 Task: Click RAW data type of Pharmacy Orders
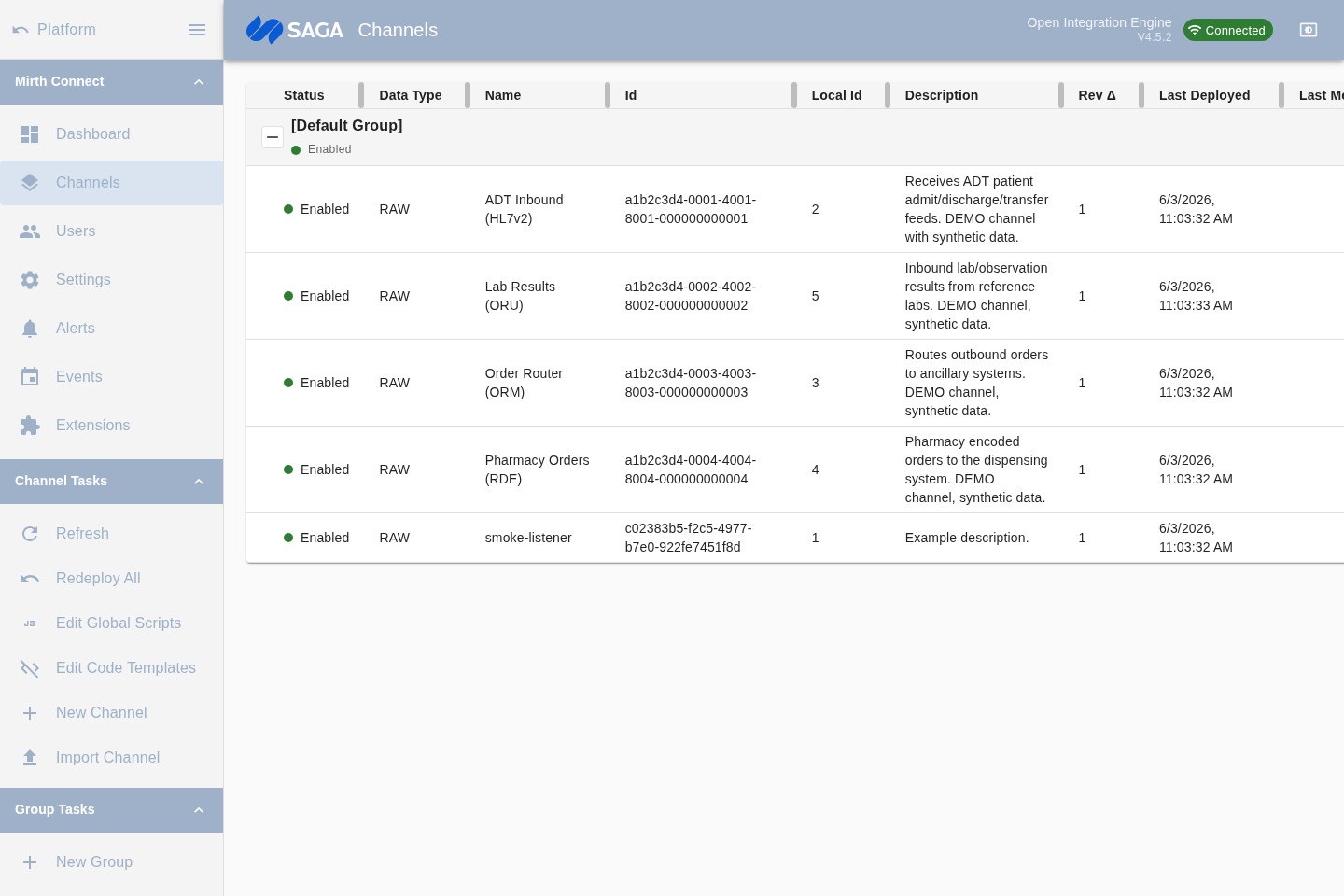coord(395,469)
